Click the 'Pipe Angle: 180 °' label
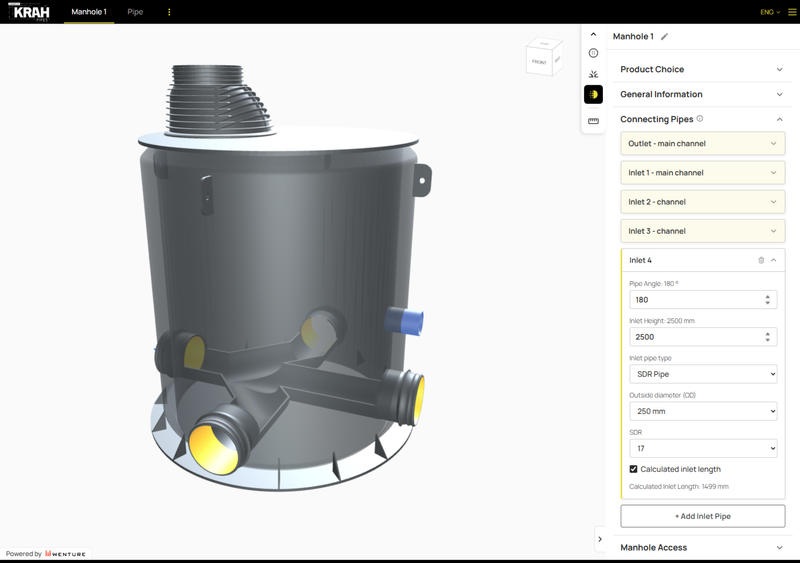This screenshot has width=800, height=563. (x=654, y=284)
